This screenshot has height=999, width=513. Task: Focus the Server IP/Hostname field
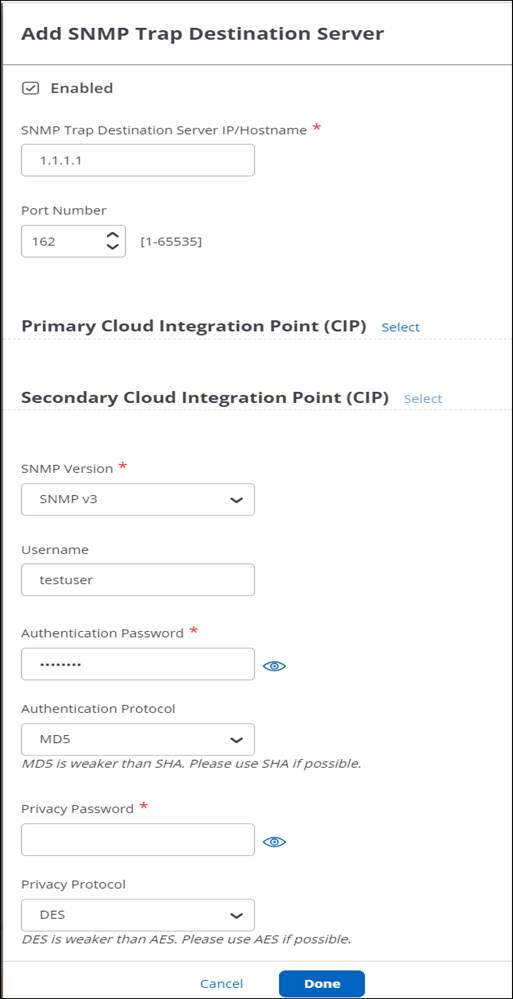(138, 160)
